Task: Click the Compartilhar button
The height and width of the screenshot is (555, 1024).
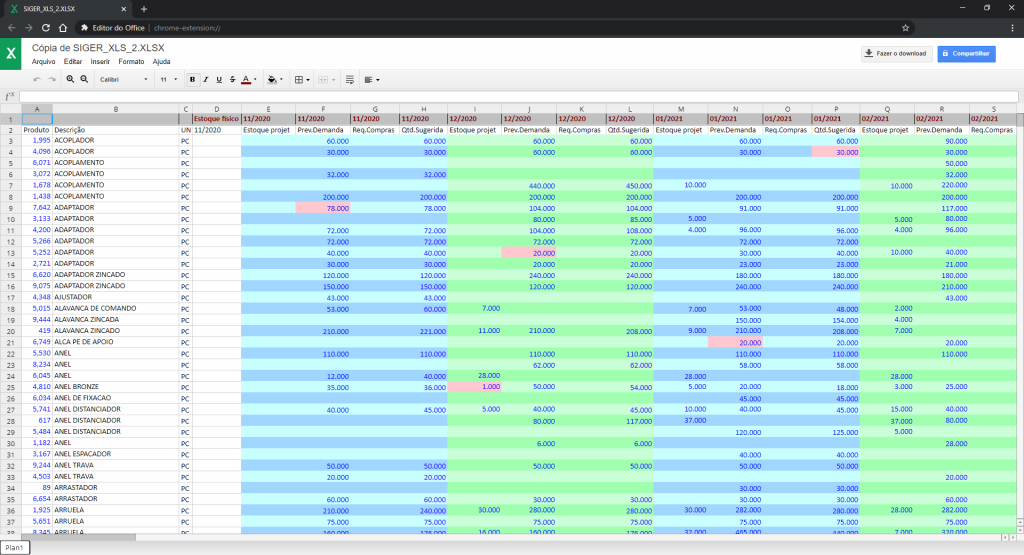Action: 966,53
